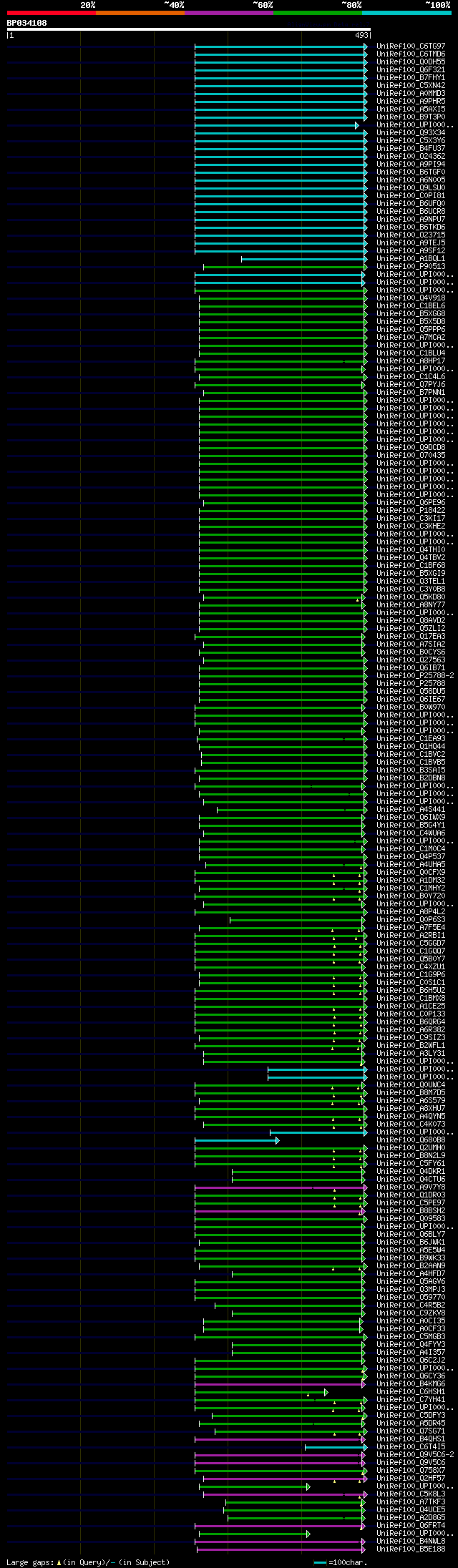Select the BP034108 query name

pyautogui.click(x=27, y=23)
